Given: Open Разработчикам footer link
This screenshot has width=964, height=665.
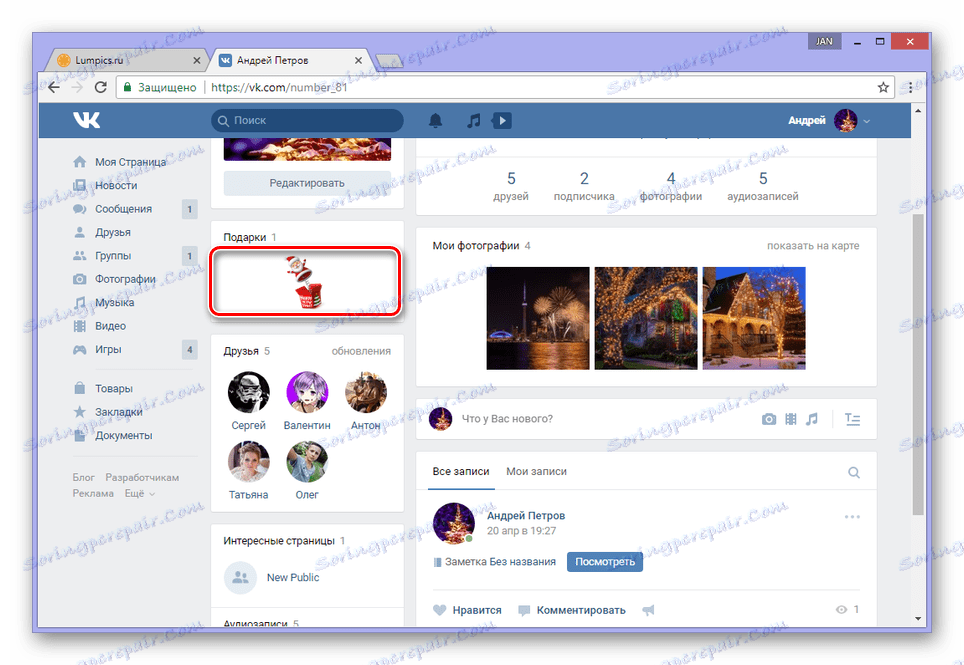Looking at the screenshot, I should 142,478.
